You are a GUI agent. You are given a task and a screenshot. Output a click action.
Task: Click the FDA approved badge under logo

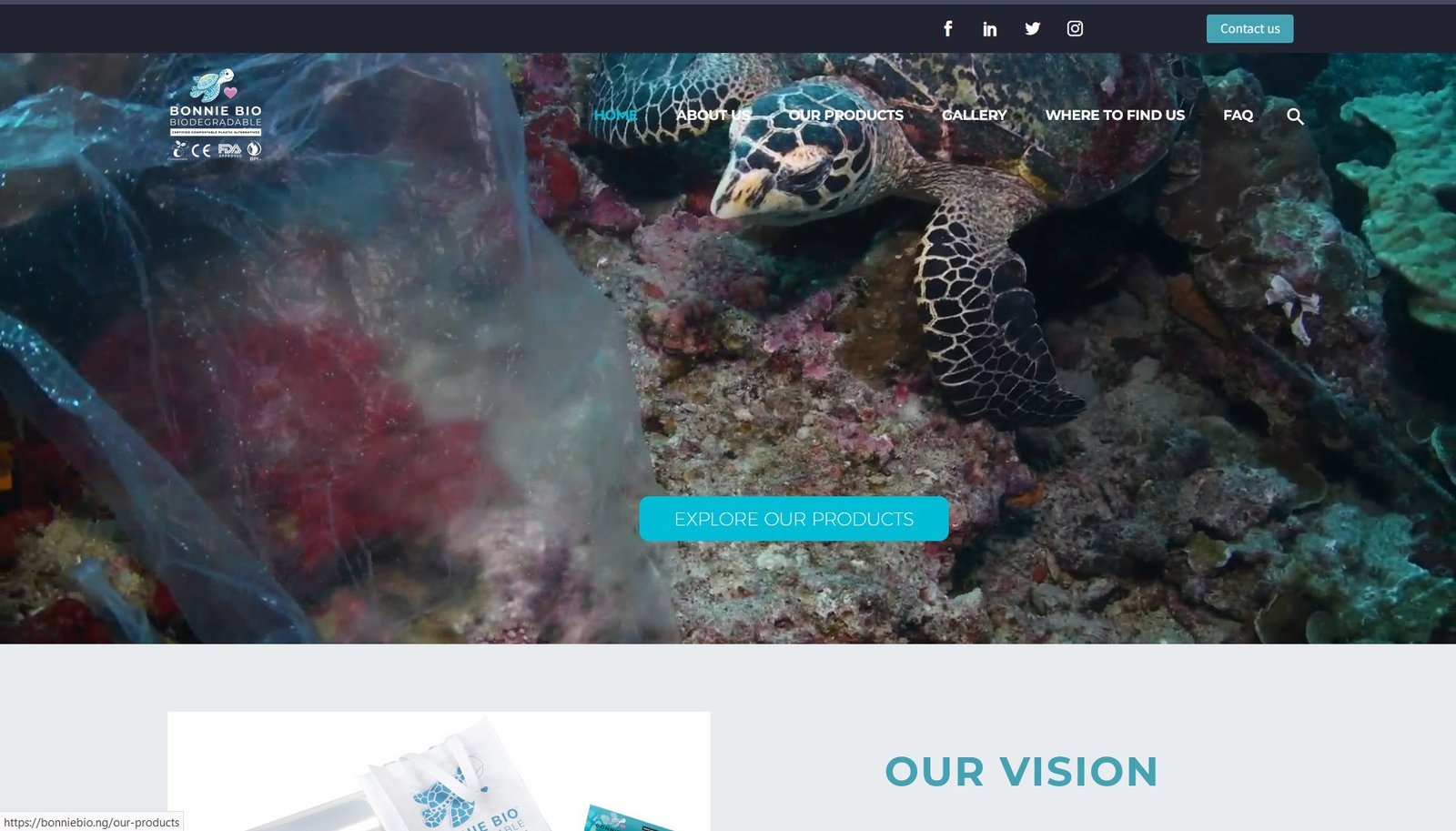(229, 149)
